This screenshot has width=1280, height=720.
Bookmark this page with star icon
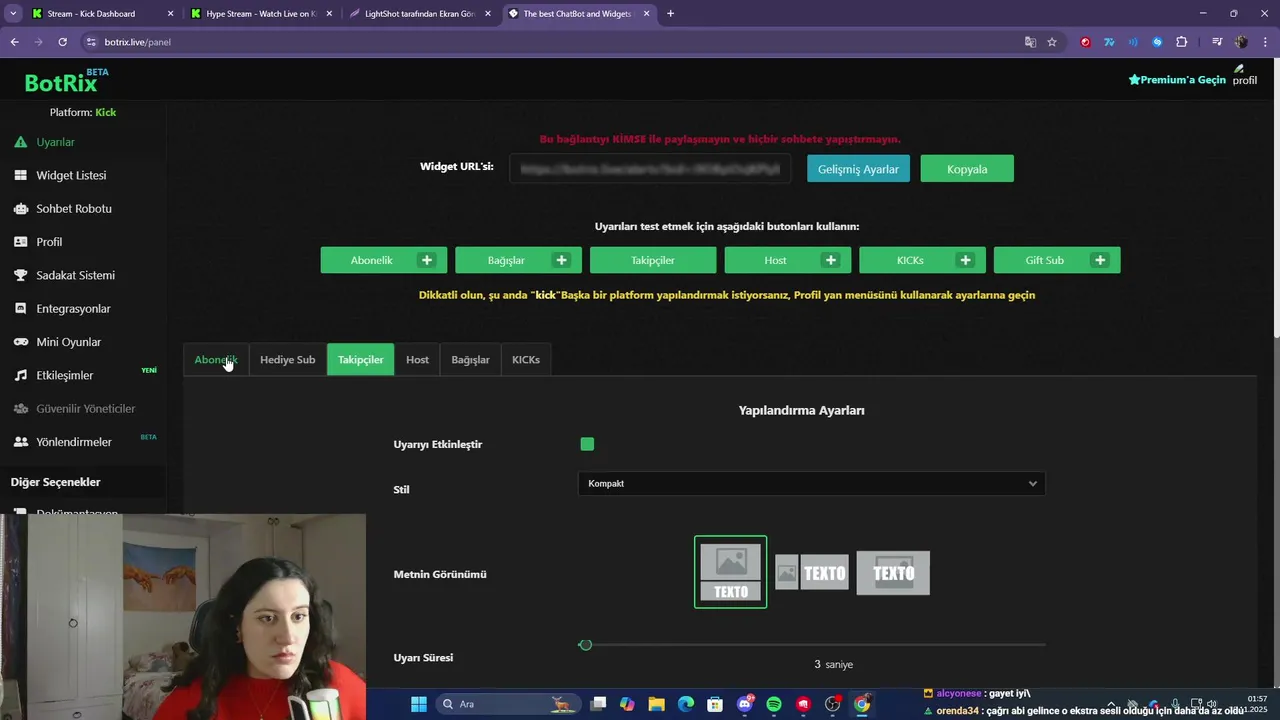pyautogui.click(x=1052, y=42)
